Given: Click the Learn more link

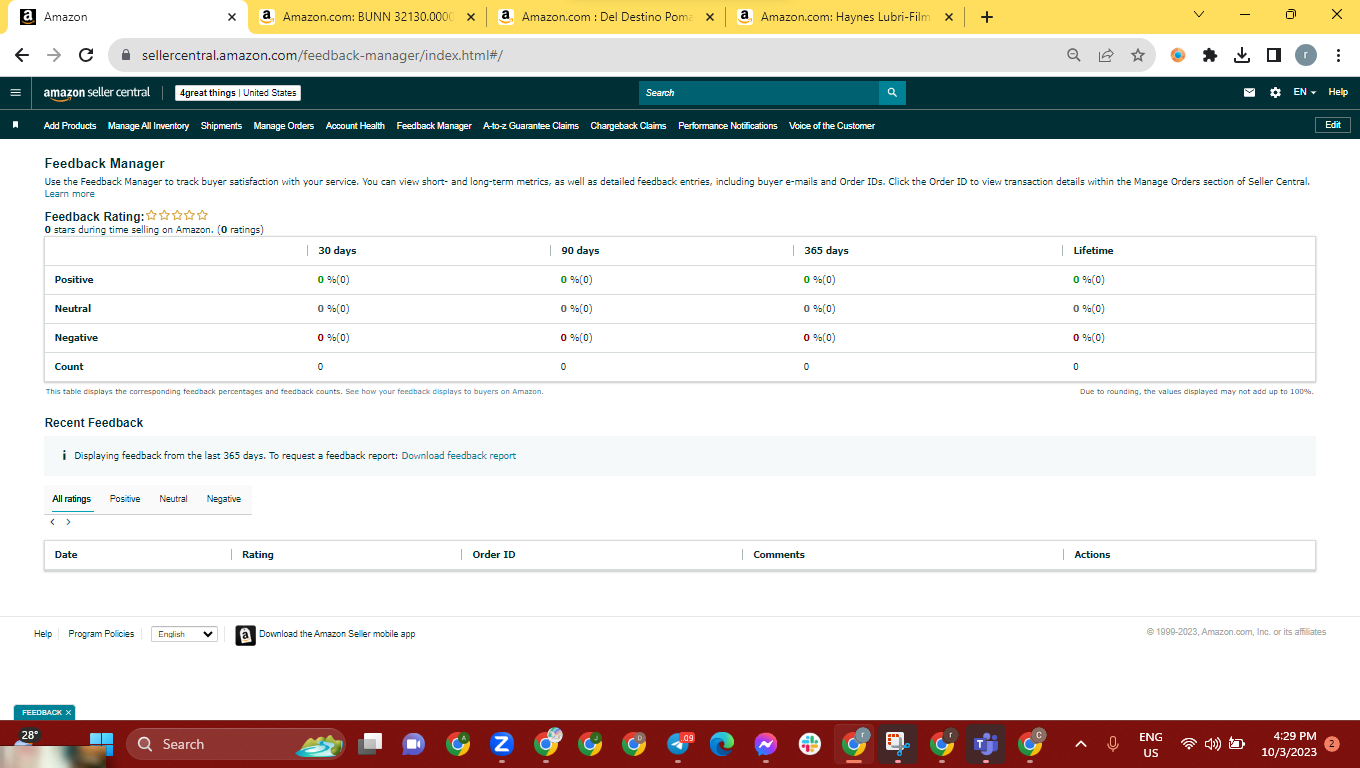Looking at the screenshot, I should coord(70,194).
